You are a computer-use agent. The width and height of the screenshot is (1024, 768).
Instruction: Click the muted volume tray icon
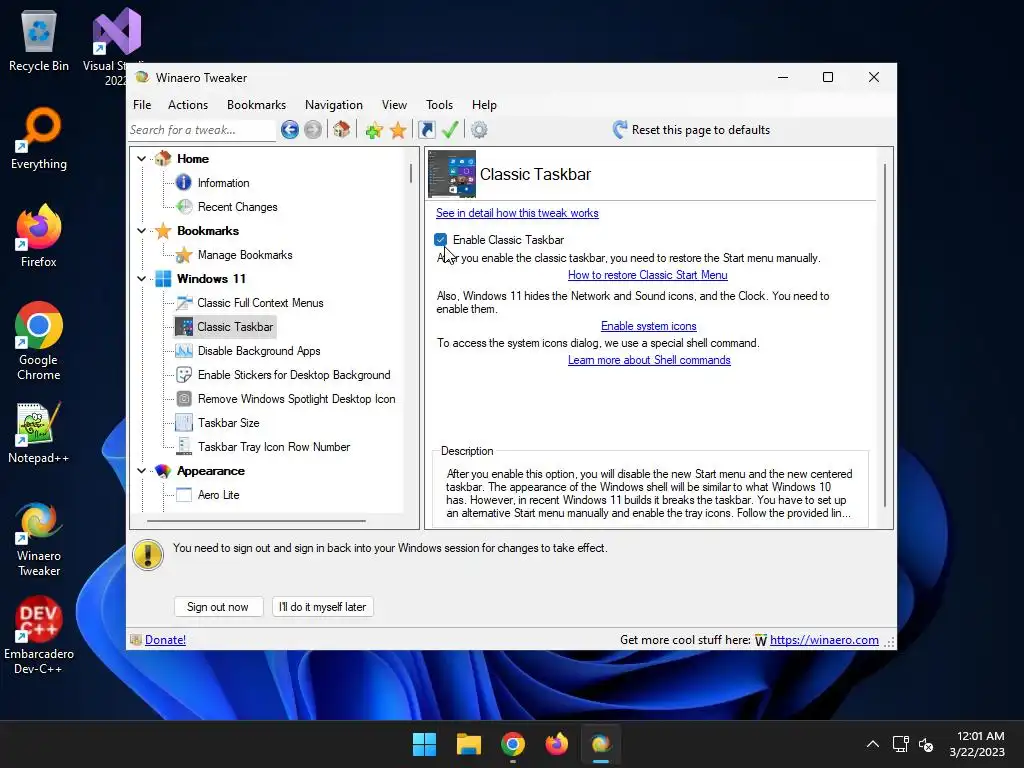(926, 744)
